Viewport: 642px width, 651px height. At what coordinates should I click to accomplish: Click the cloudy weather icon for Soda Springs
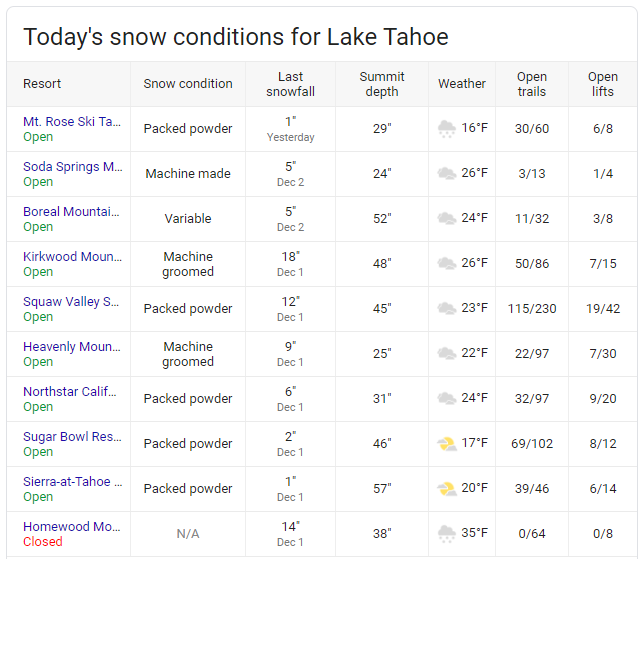pyautogui.click(x=447, y=173)
